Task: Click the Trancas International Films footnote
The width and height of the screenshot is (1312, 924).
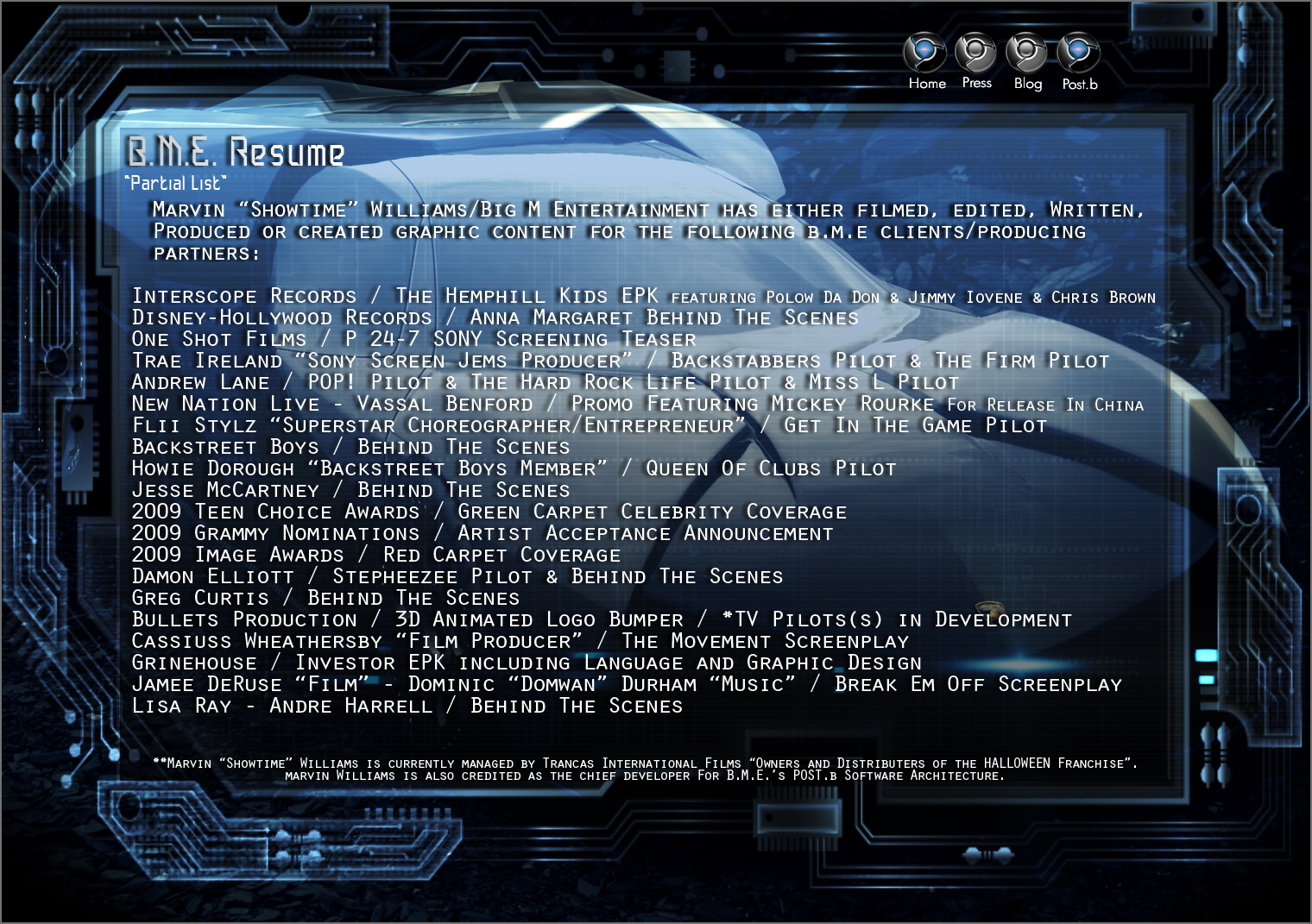Action: 646,764
